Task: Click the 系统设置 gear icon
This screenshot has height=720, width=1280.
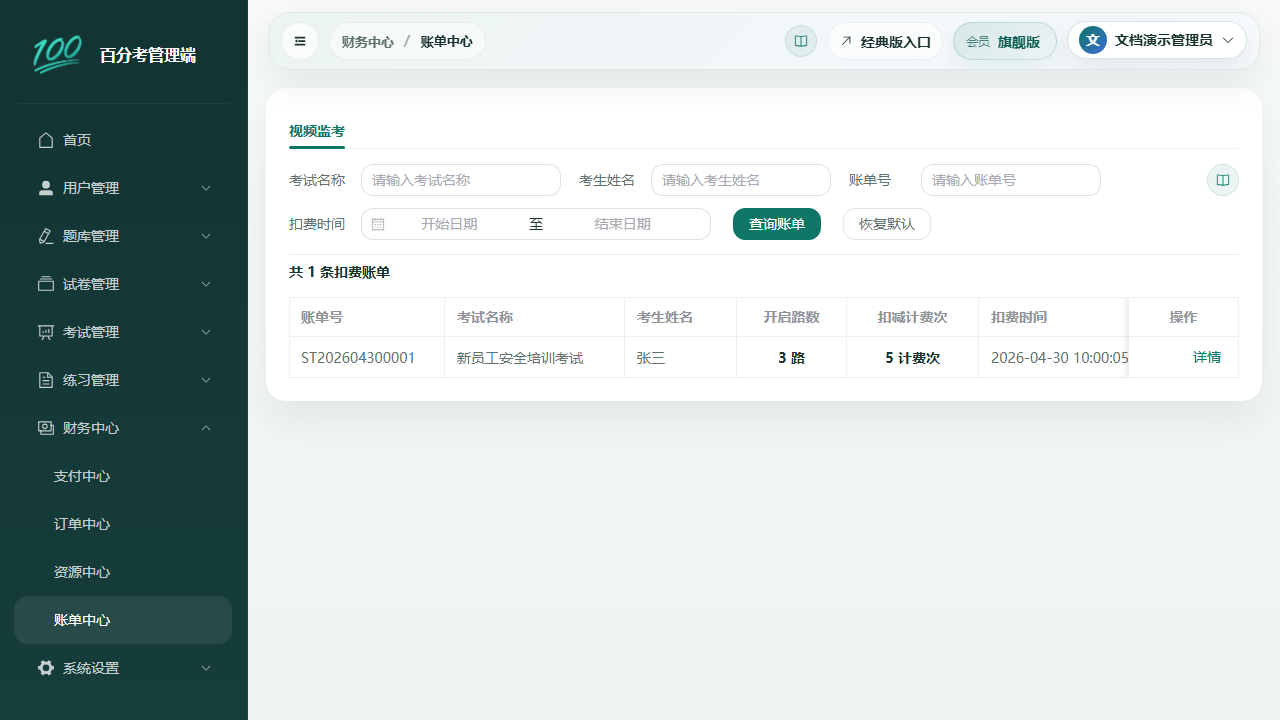Action: pyautogui.click(x=46, y=668)
